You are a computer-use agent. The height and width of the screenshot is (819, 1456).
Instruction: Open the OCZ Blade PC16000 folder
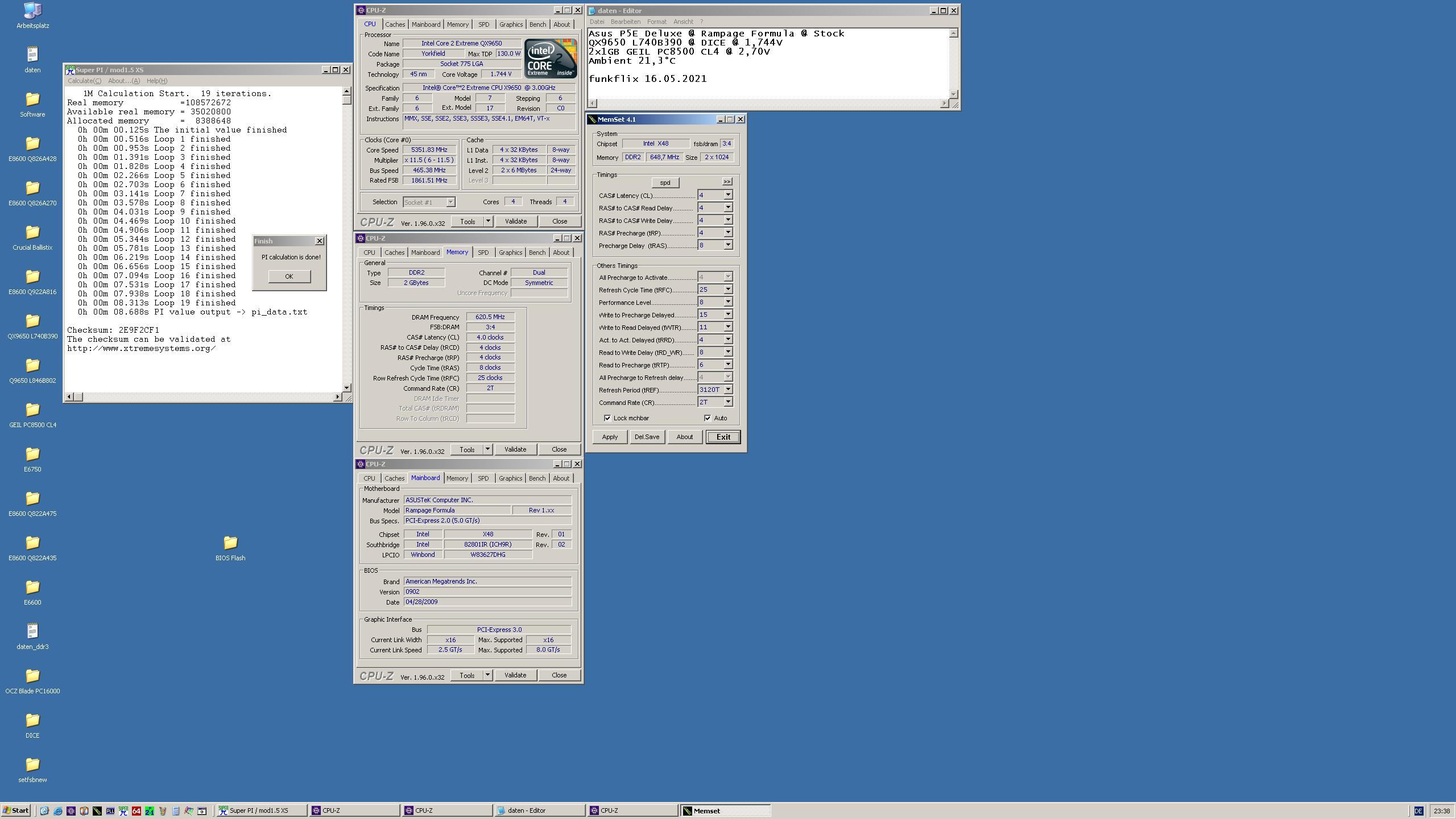tap(32, 681)
